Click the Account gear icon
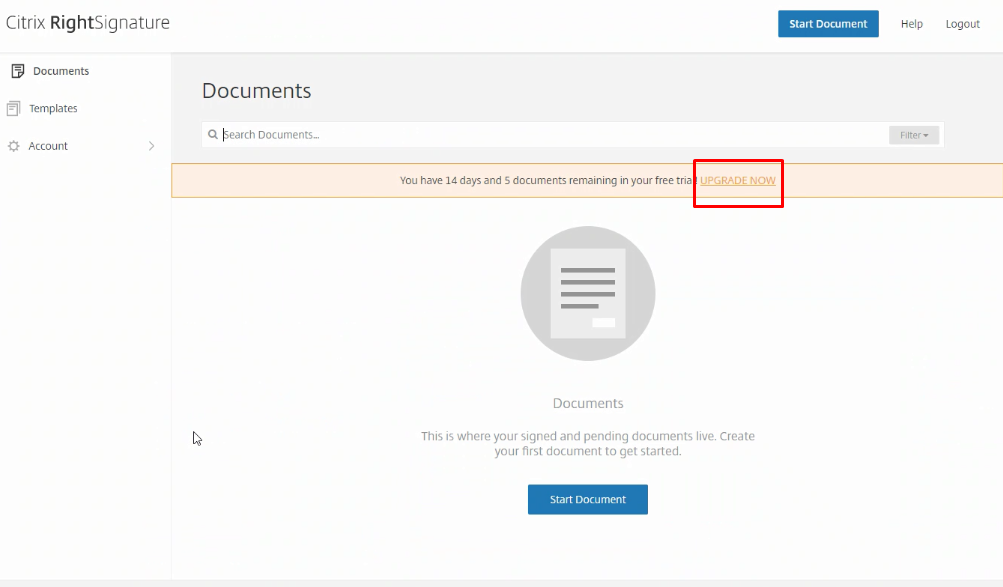This screenshot has width=1003, height=587. (13, 146)
